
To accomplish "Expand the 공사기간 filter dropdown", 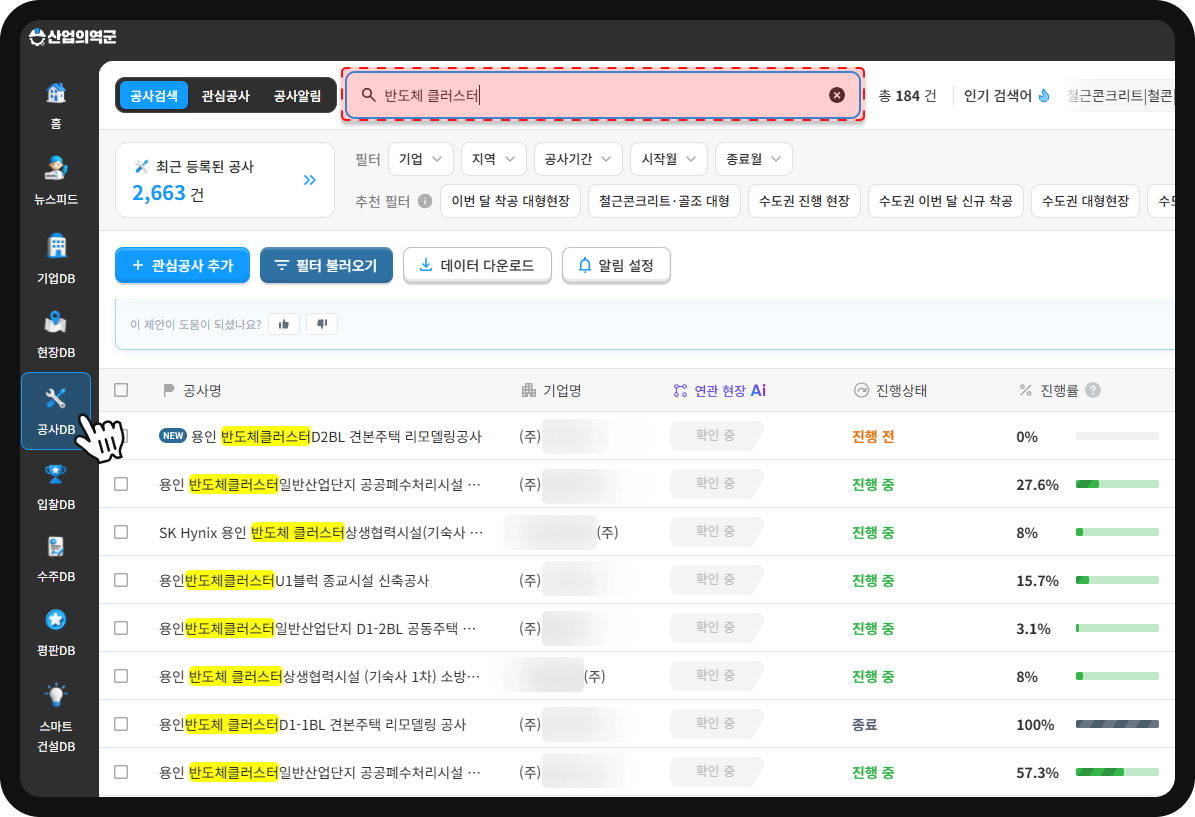I will coord(578,159).
